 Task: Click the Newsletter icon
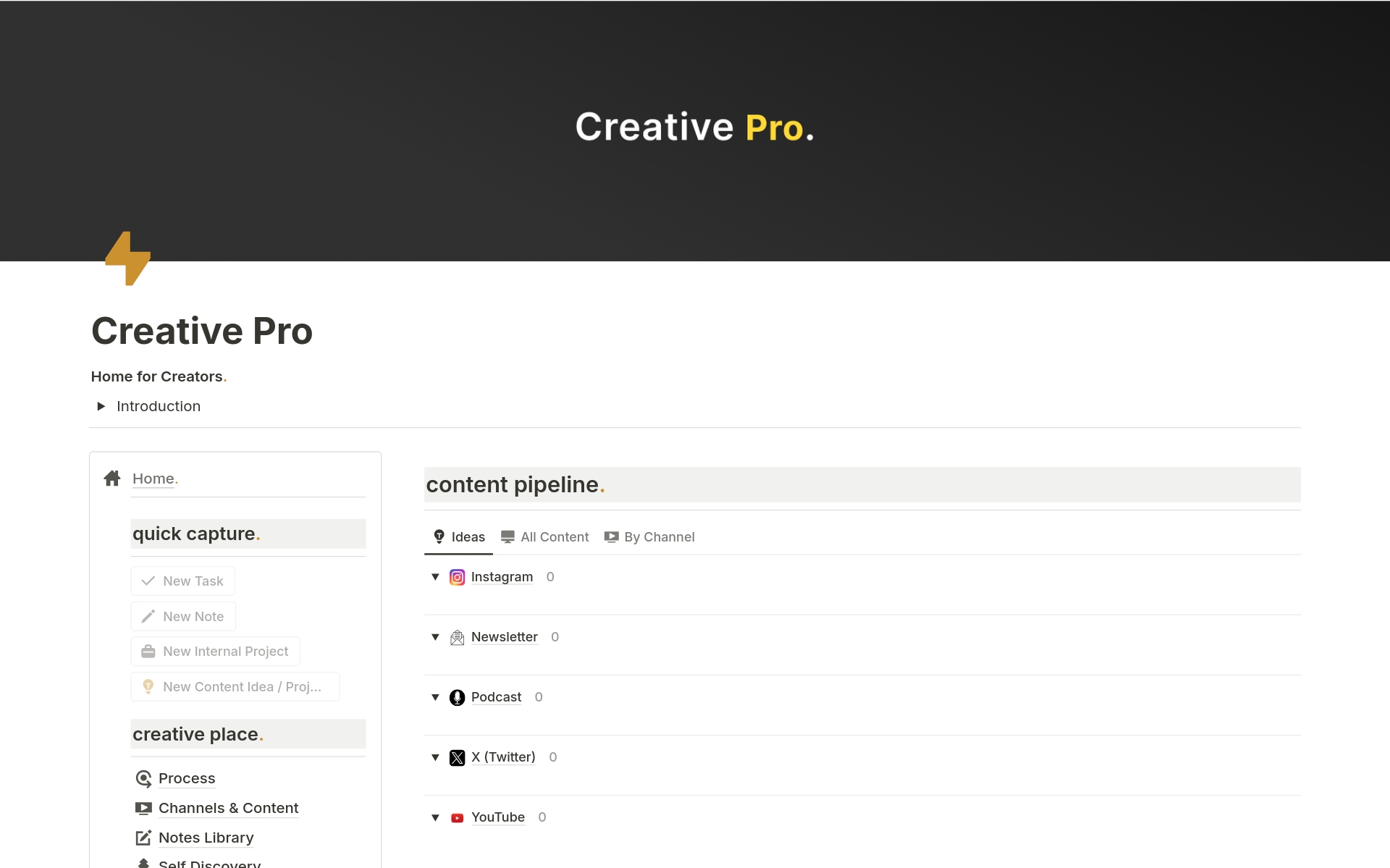pyautogui.click(x=457, y=636)
